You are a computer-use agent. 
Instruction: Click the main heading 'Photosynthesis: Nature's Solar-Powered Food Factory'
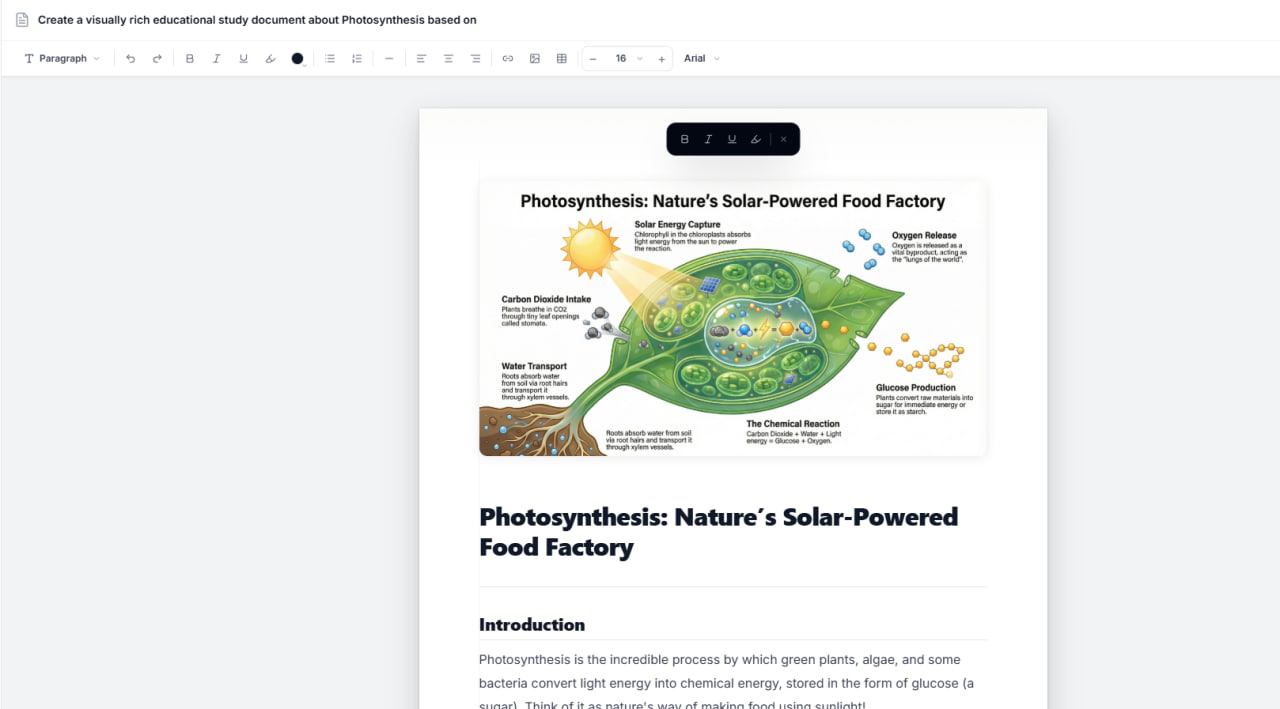coord(718,532)
